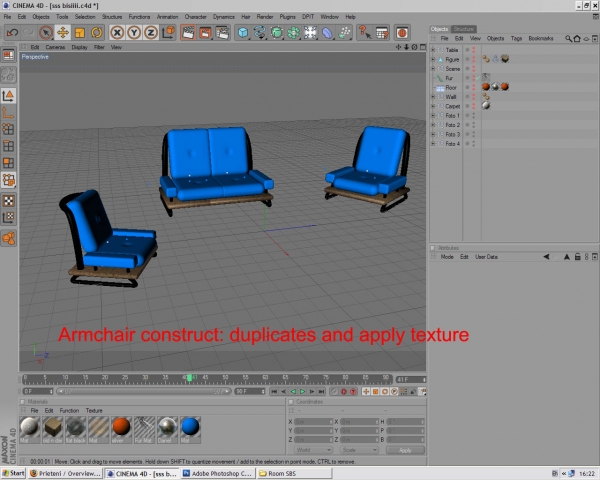Open Render Settings
The width and height of the screenshot is (600, 480).
pos(222,33)
